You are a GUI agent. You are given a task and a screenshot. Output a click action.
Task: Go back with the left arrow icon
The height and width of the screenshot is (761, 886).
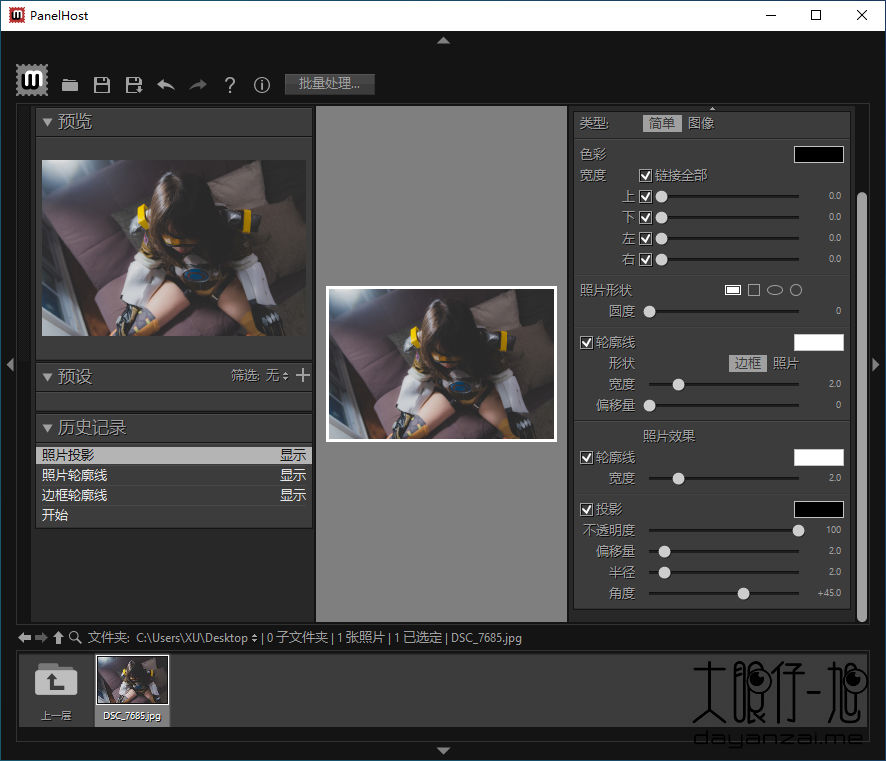pos(24,638)
